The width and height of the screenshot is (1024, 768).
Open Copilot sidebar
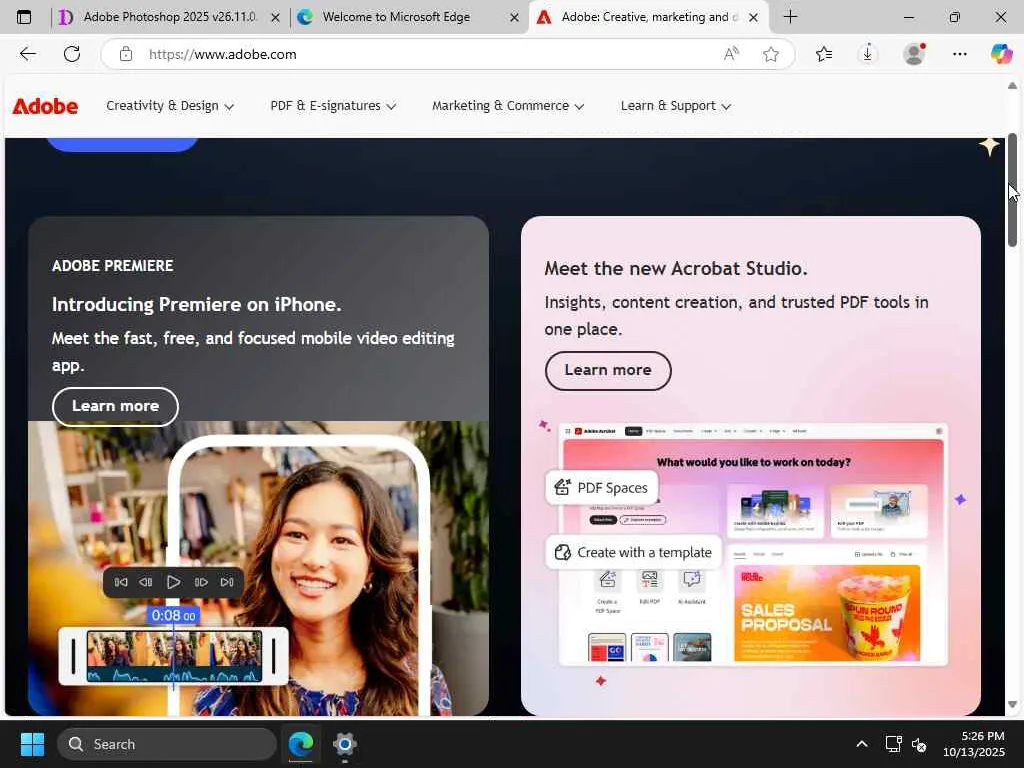pyautogui.click(x=1001, y=54)
